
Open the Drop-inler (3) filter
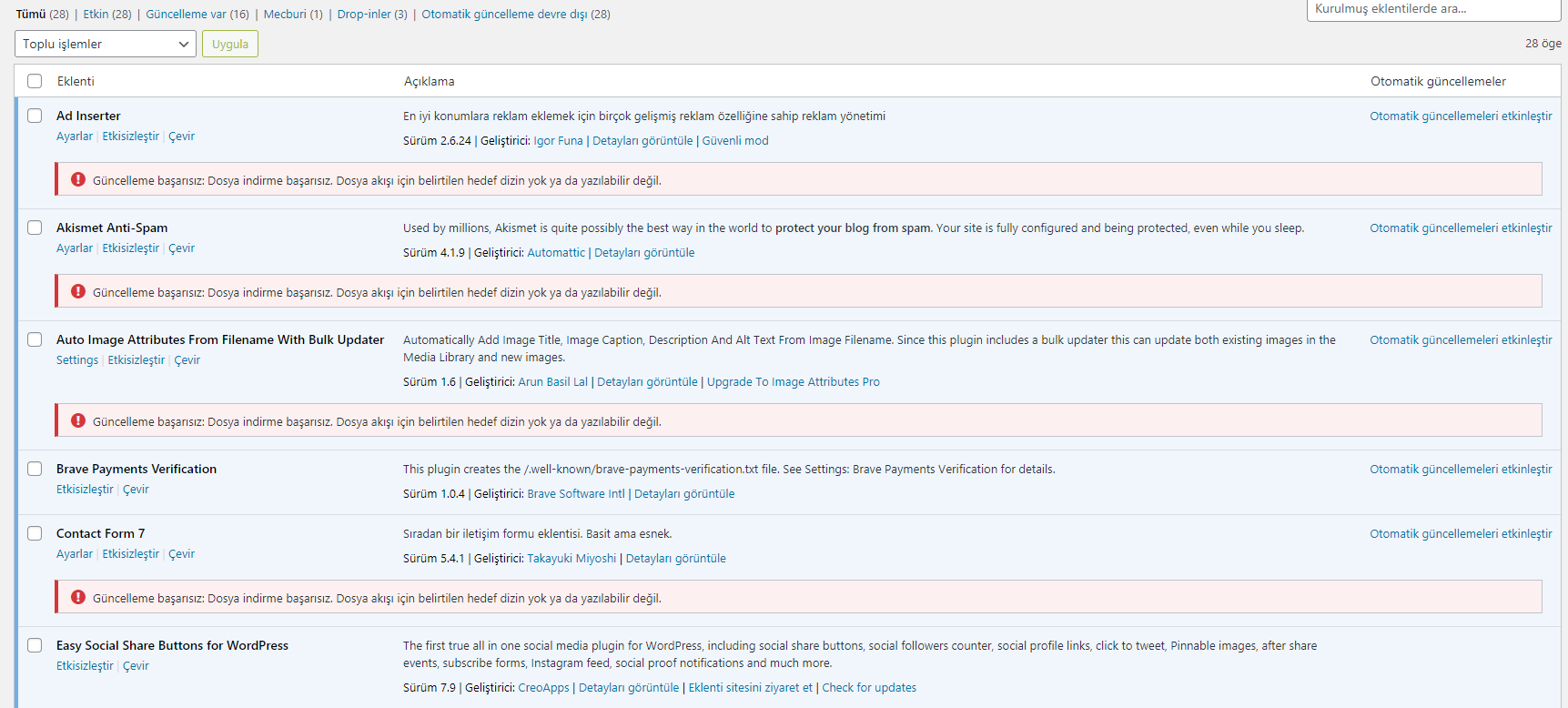coord(372,15)
